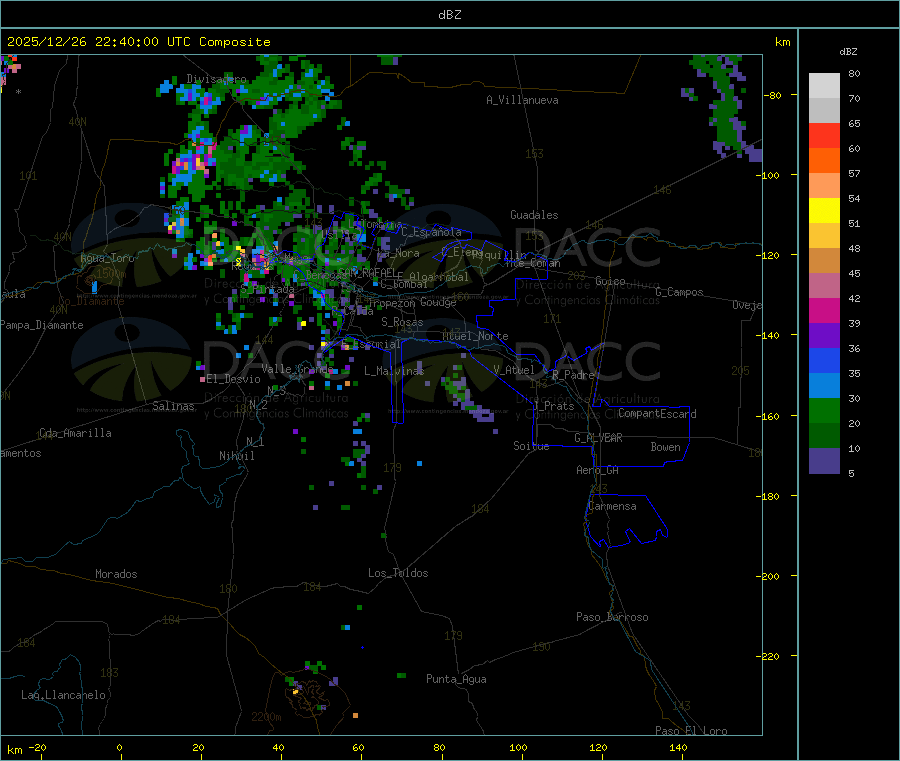Image resolution: width=900 pixels, height=761 pixels.
Task: Click the Atuel_Norte location label
Action: (x=475, y=336)
